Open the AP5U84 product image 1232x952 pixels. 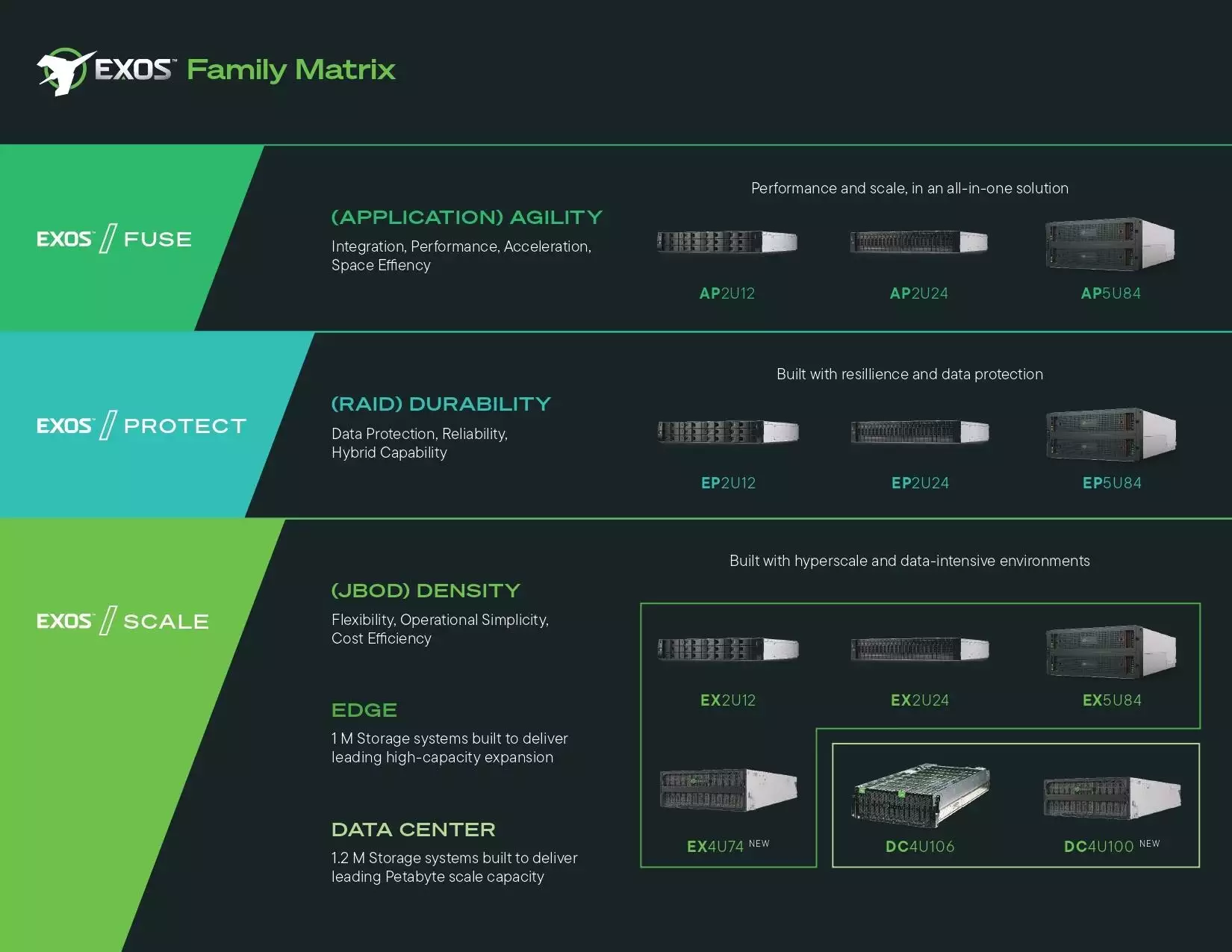point(1111,243)
